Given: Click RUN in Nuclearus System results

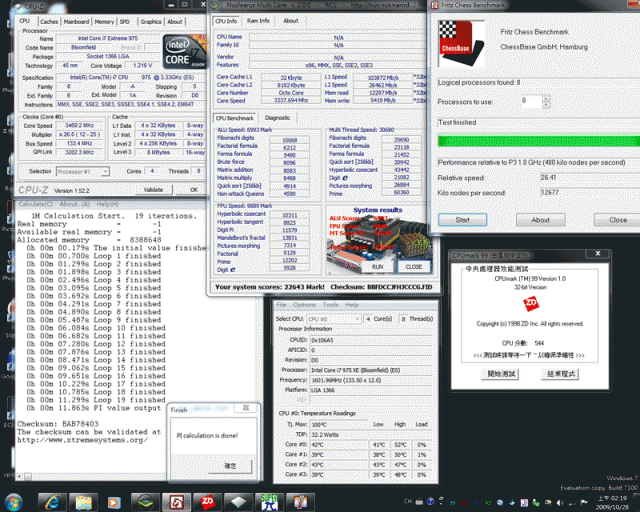Looking at the screenshot, I should click(x=377, y=267).
